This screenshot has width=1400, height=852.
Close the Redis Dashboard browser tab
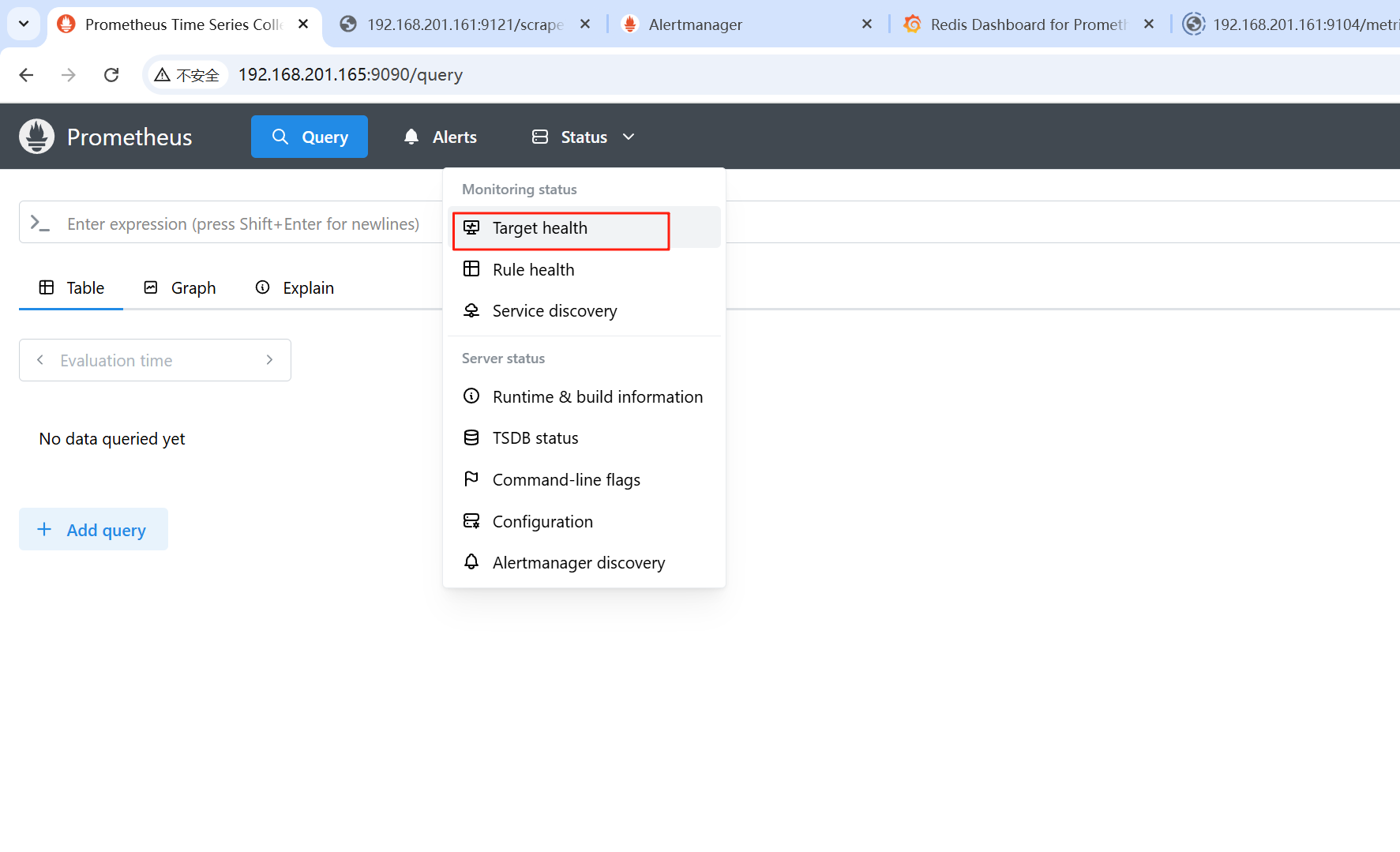[1149, 24]
